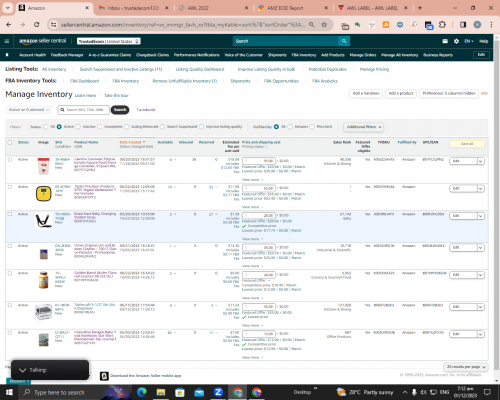Expand the Additional filters dropdown
Image resolution: width=500 pixels, height=400 pixels.
[x=364, y=127]
